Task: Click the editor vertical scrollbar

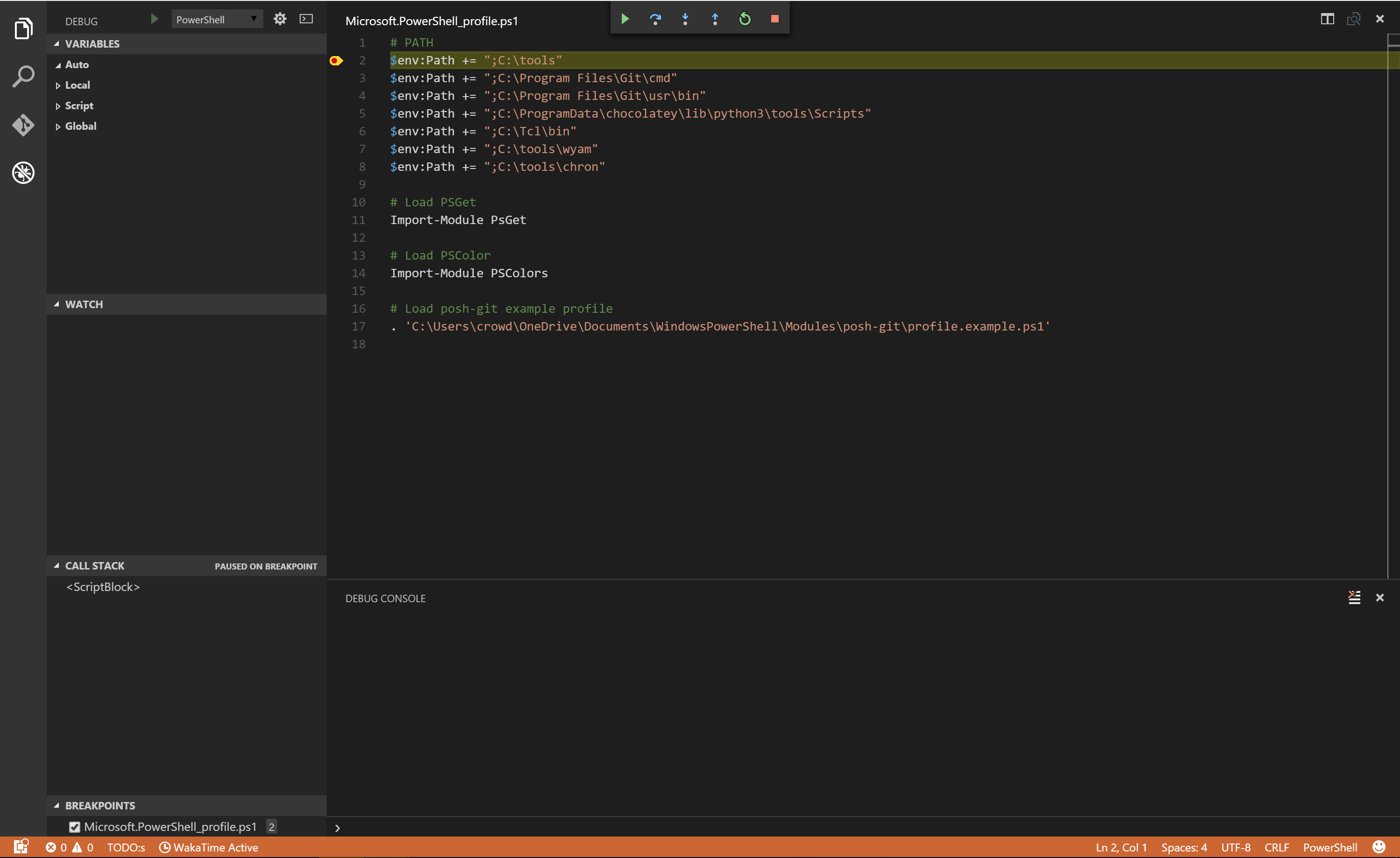Action: pos(1394,307)
